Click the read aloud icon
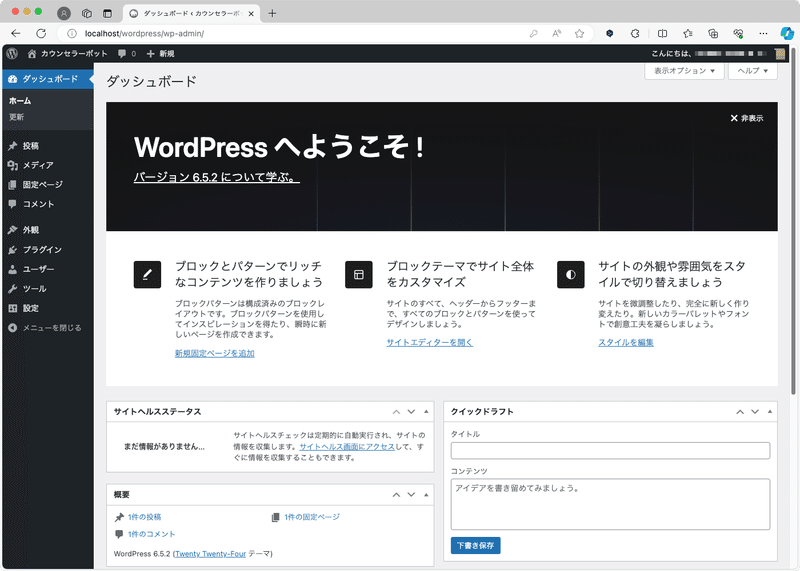This screenshot has height=571, width=800. tap(557, 34)
